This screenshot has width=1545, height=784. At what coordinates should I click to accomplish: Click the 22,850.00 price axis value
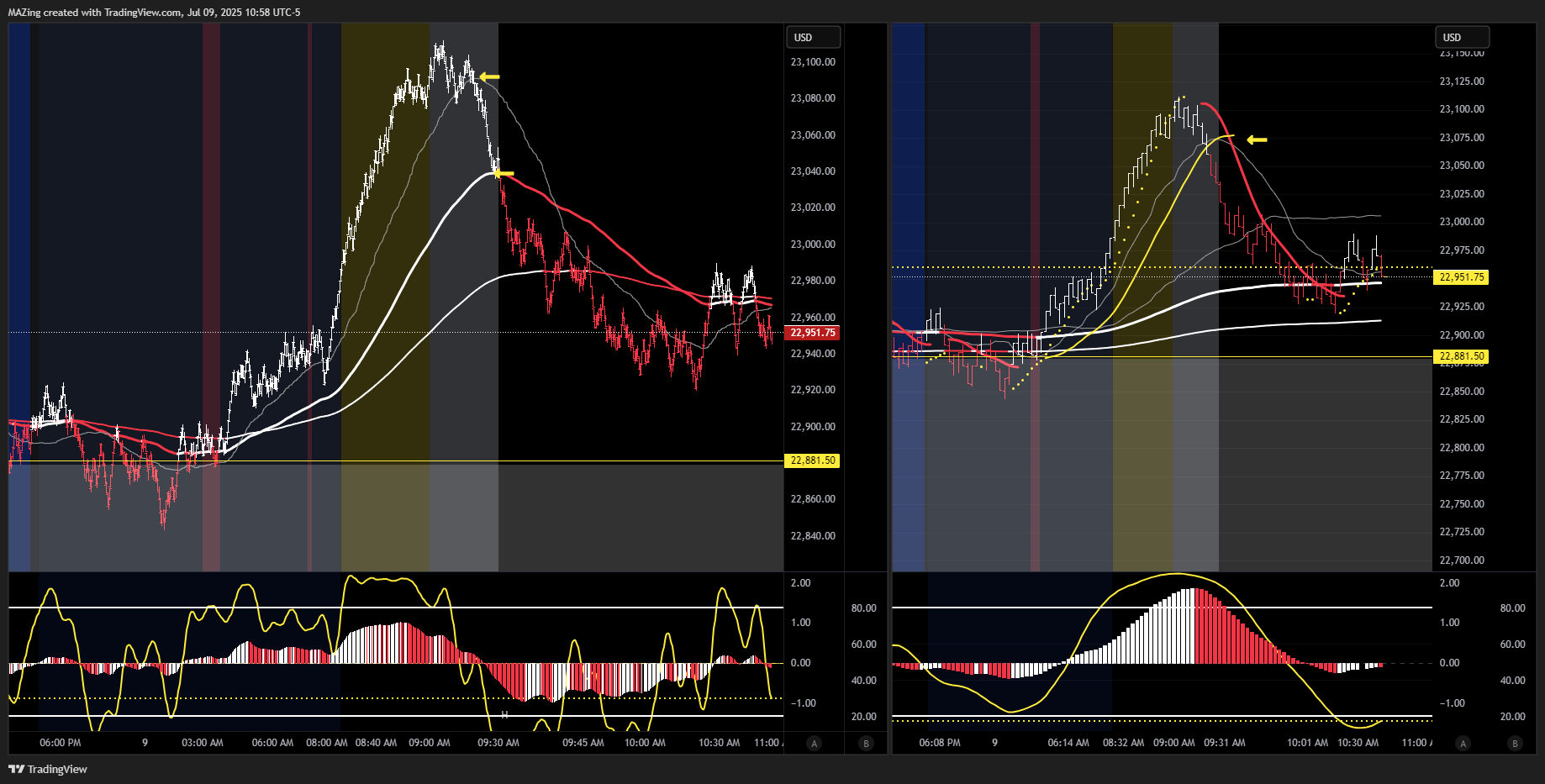[1462, 392]
